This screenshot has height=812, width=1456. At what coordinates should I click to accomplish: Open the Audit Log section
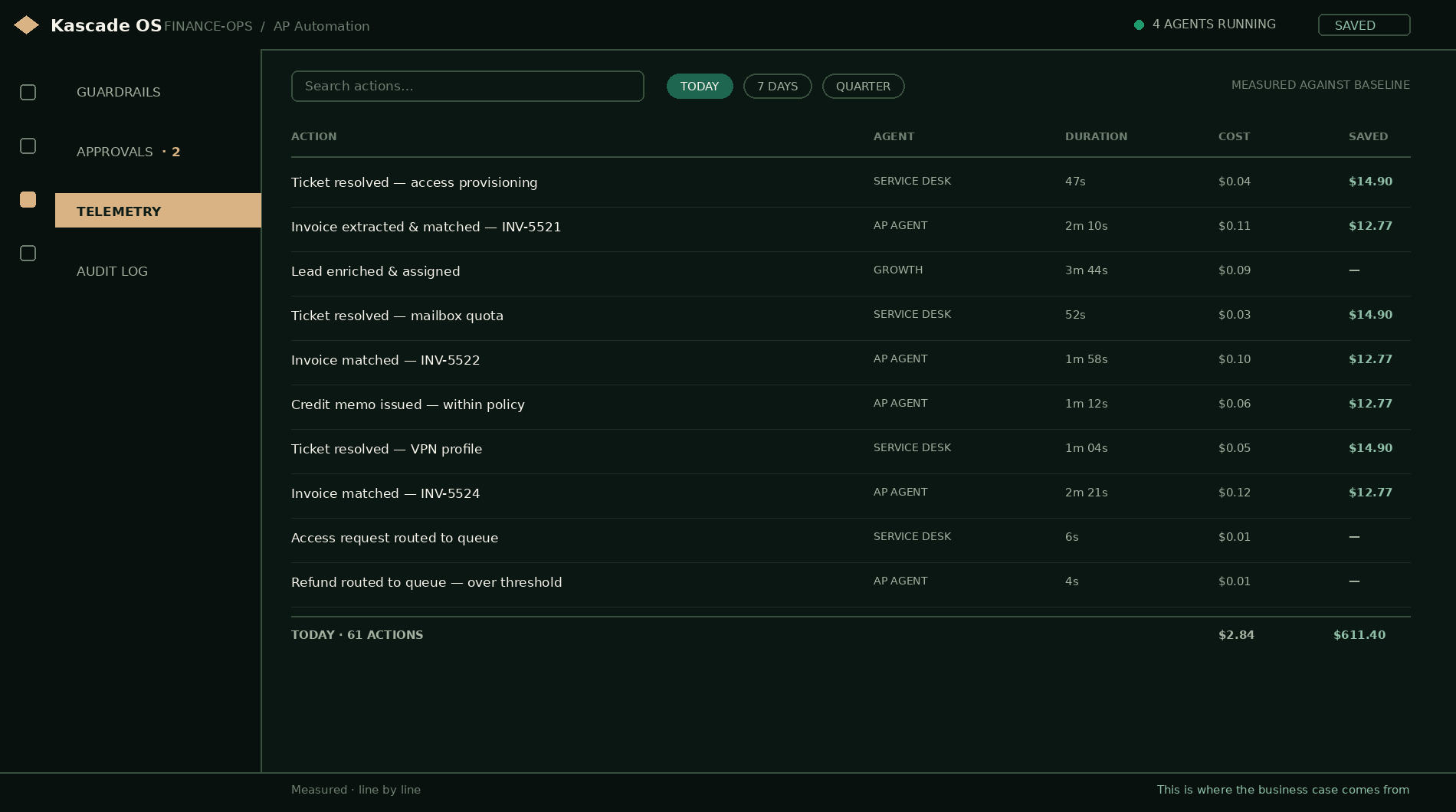tap(112, 271)
